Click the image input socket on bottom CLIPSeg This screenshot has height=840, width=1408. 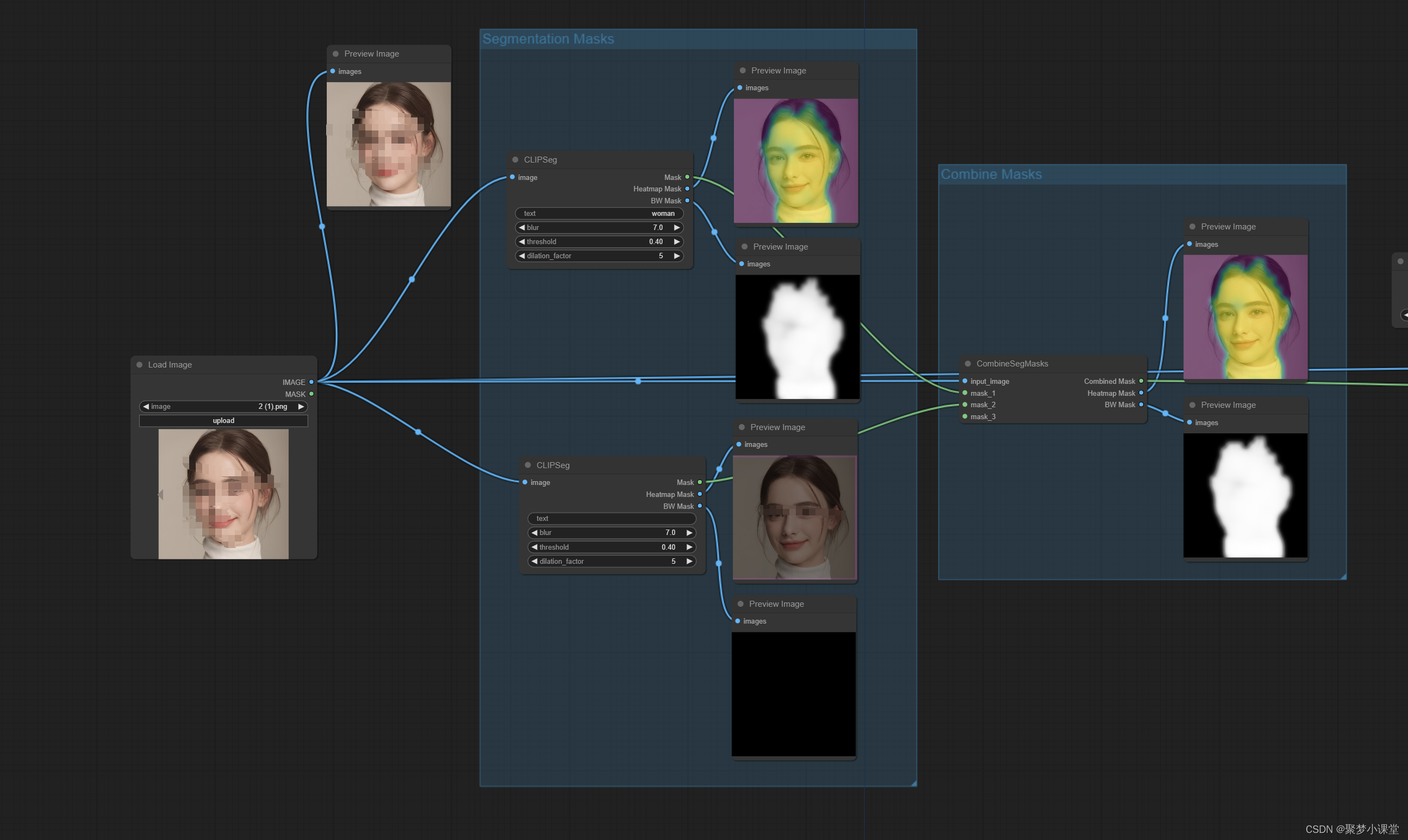tap(525, 482)
